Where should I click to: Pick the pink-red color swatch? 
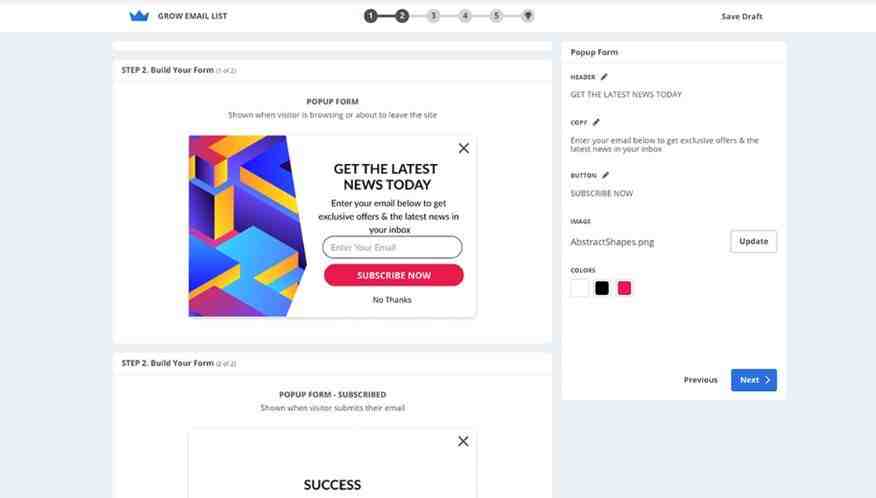(624, 288)
